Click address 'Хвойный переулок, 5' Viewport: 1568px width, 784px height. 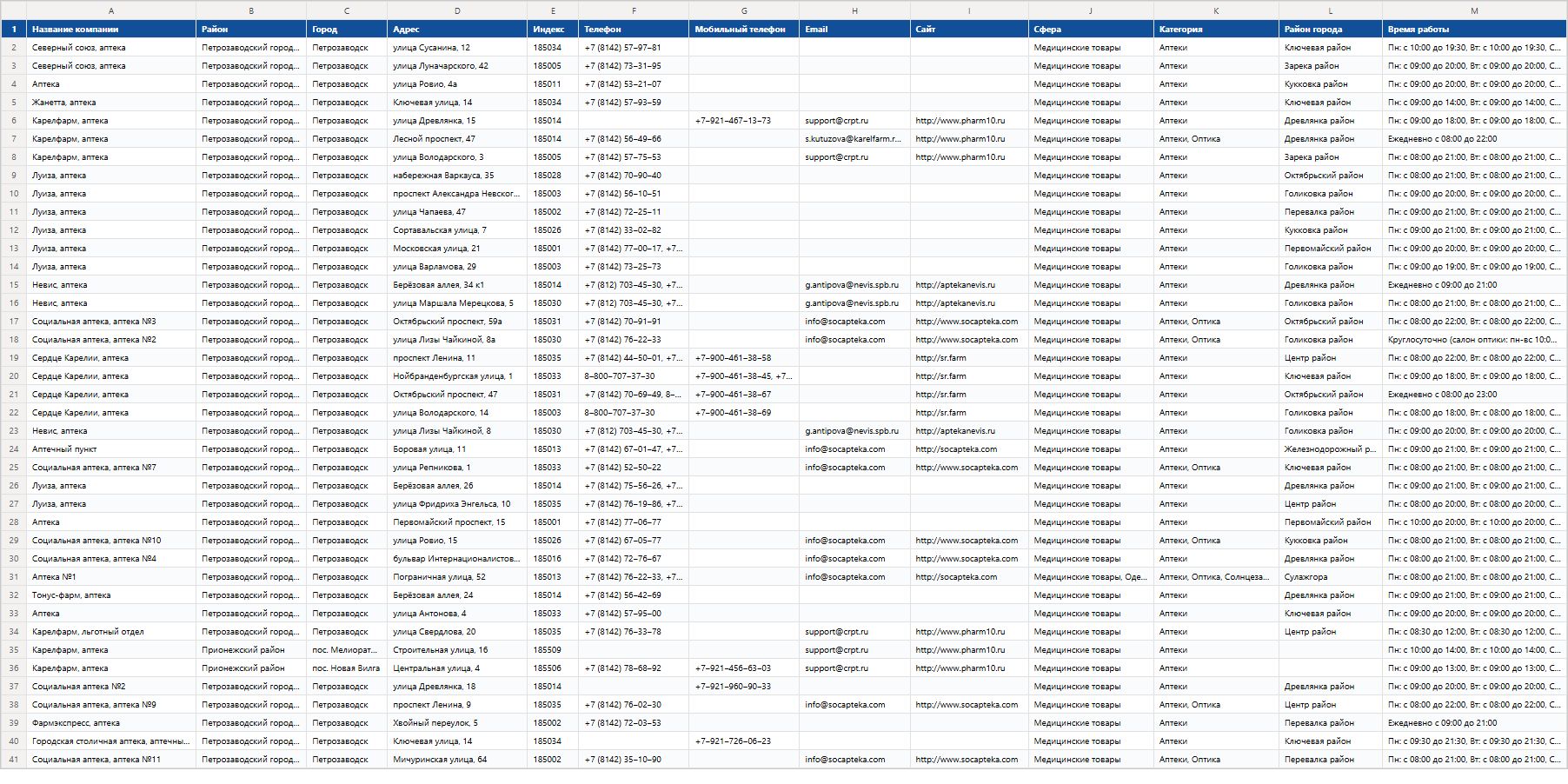pyautogui.click(x=457, y=723)
